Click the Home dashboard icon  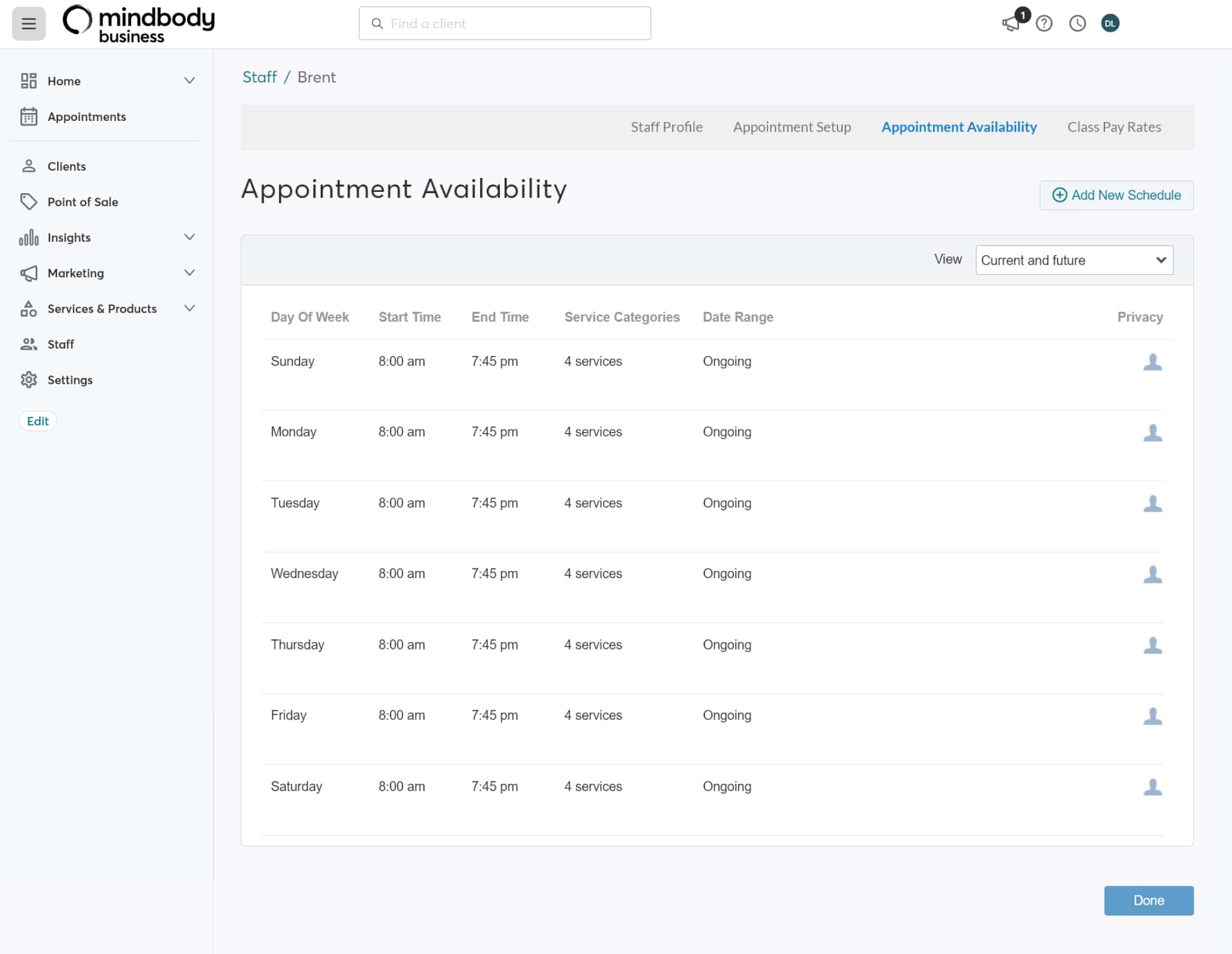[x=28, y=81]
